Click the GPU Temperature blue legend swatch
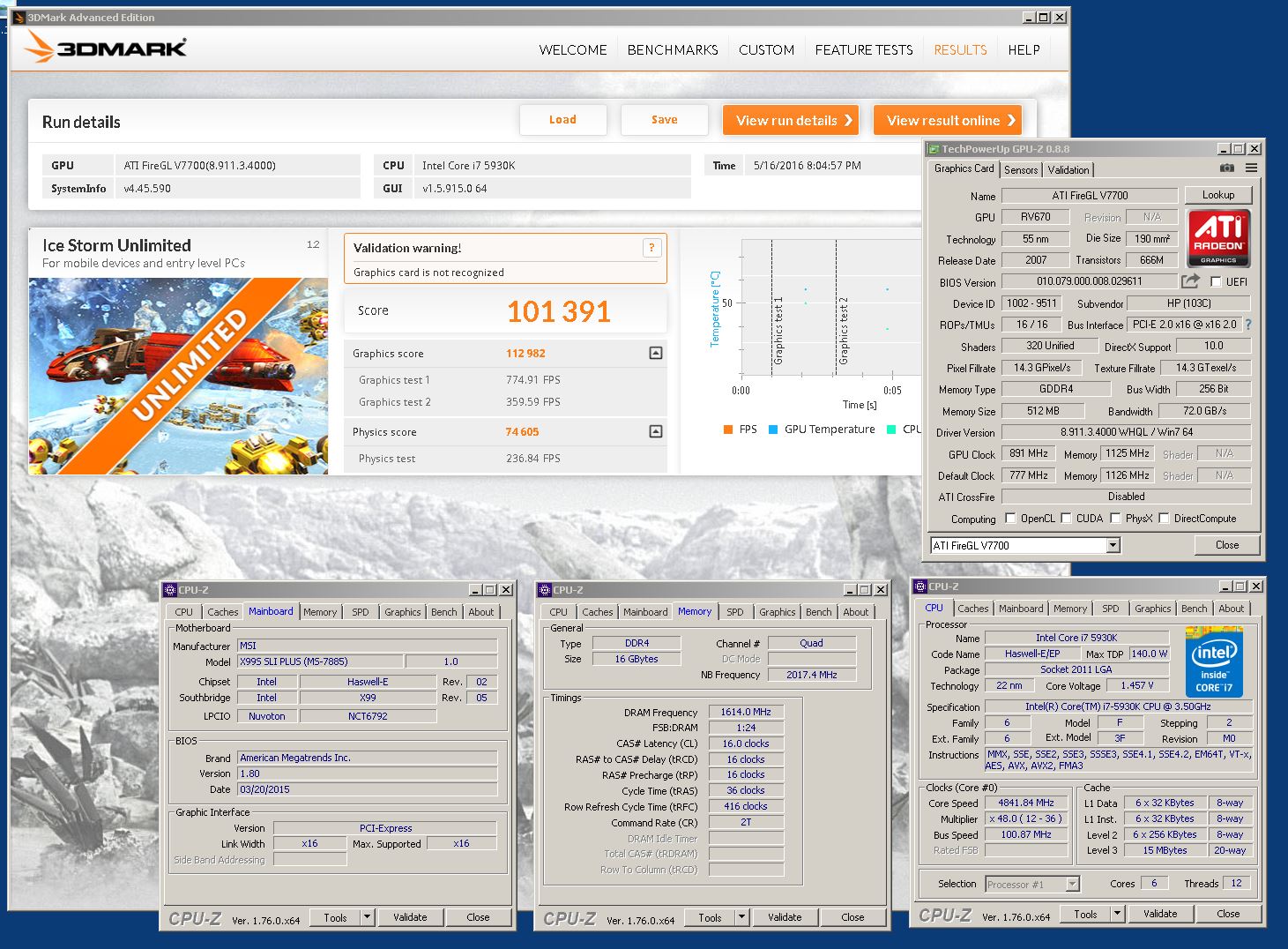Image resolution: width=1288 pixels, height=949 pixels. pos(773,430)
